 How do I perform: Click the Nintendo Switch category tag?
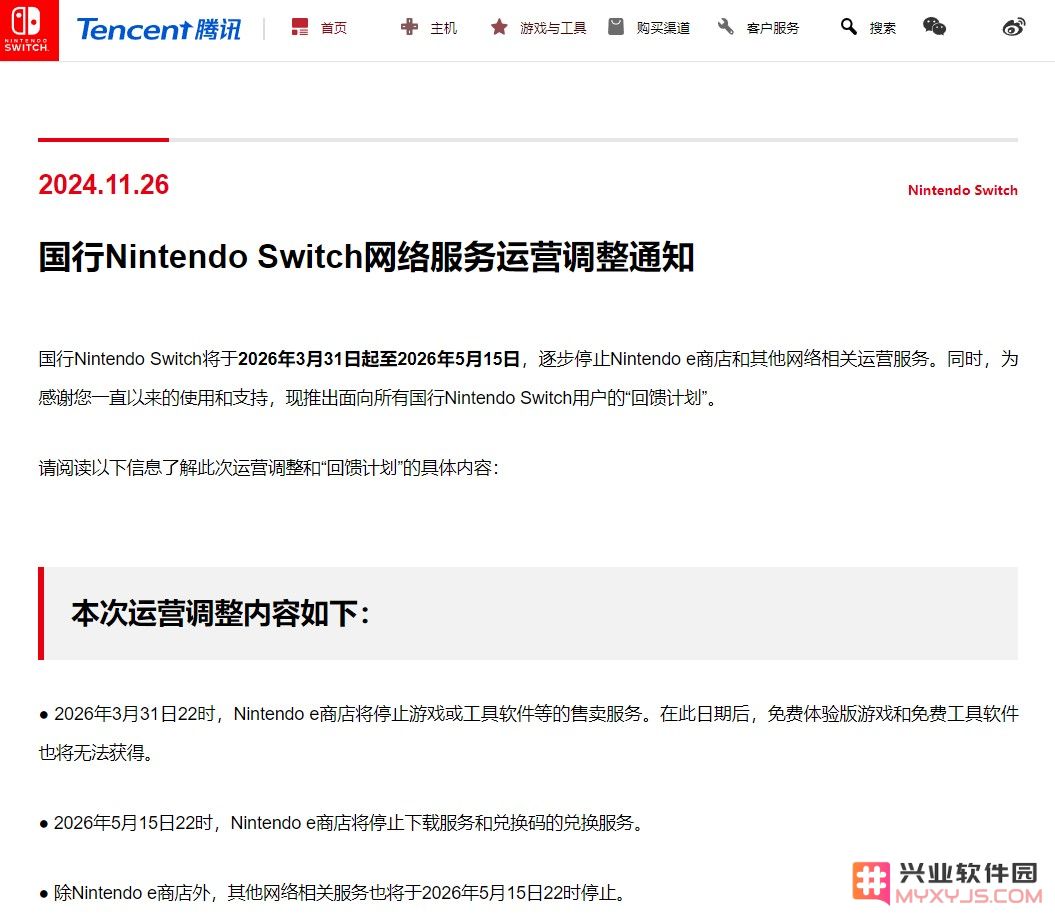963,190
